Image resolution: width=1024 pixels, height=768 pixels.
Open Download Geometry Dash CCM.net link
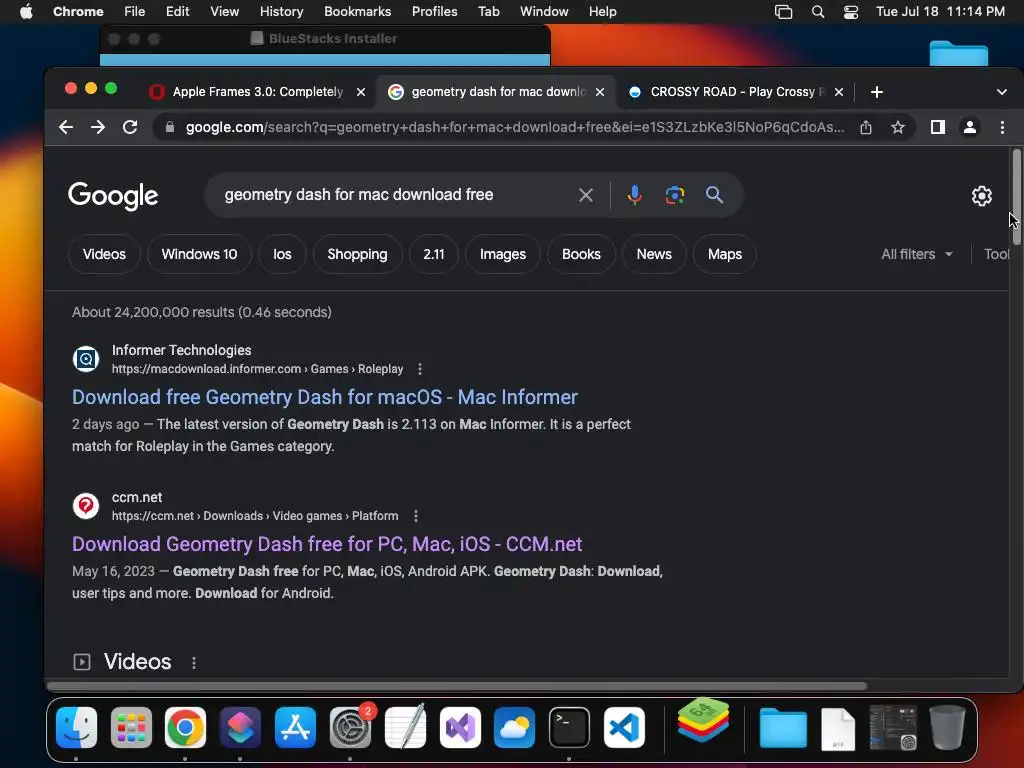327,544
